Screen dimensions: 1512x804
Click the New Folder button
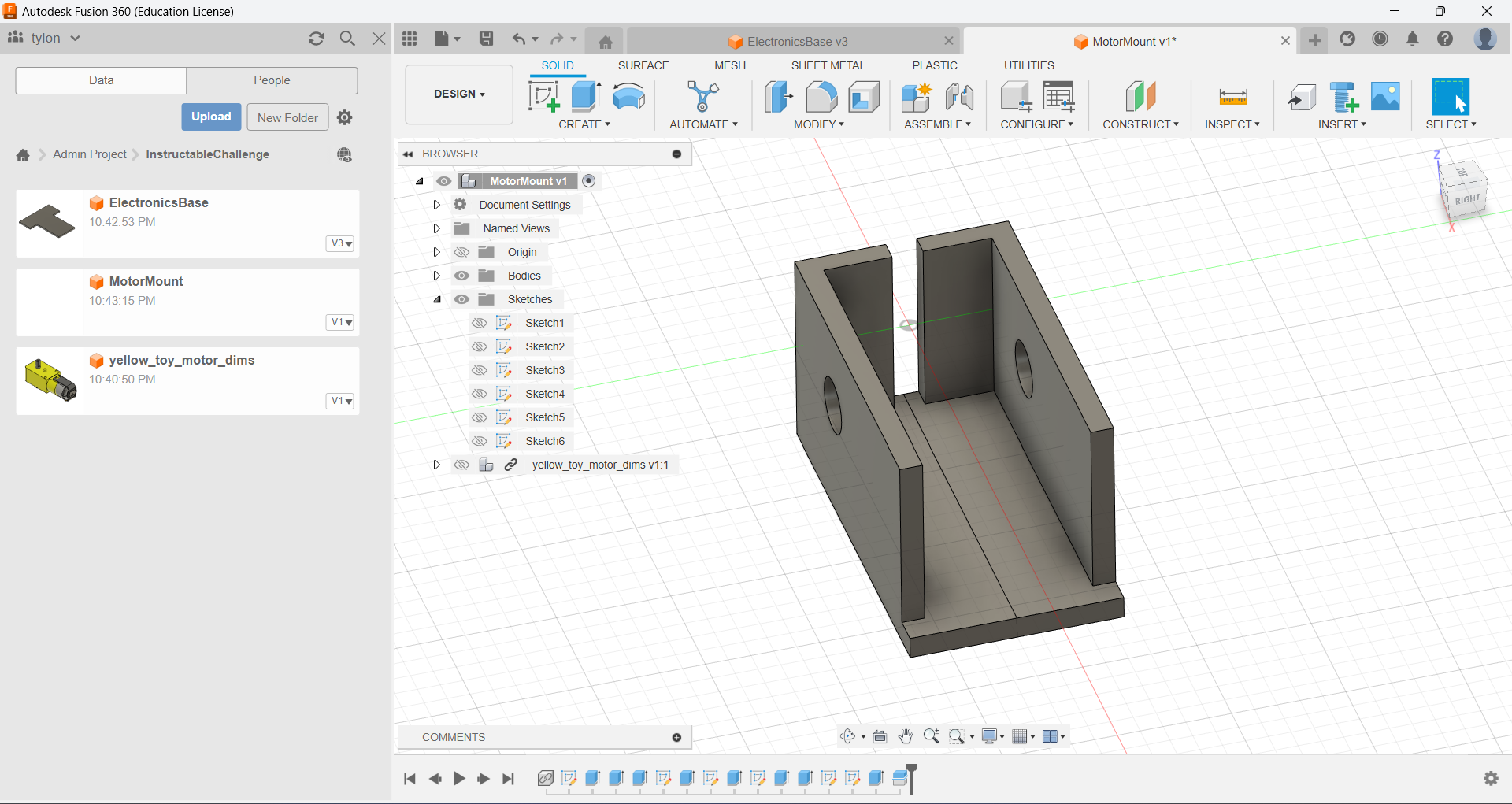(287, 117)
